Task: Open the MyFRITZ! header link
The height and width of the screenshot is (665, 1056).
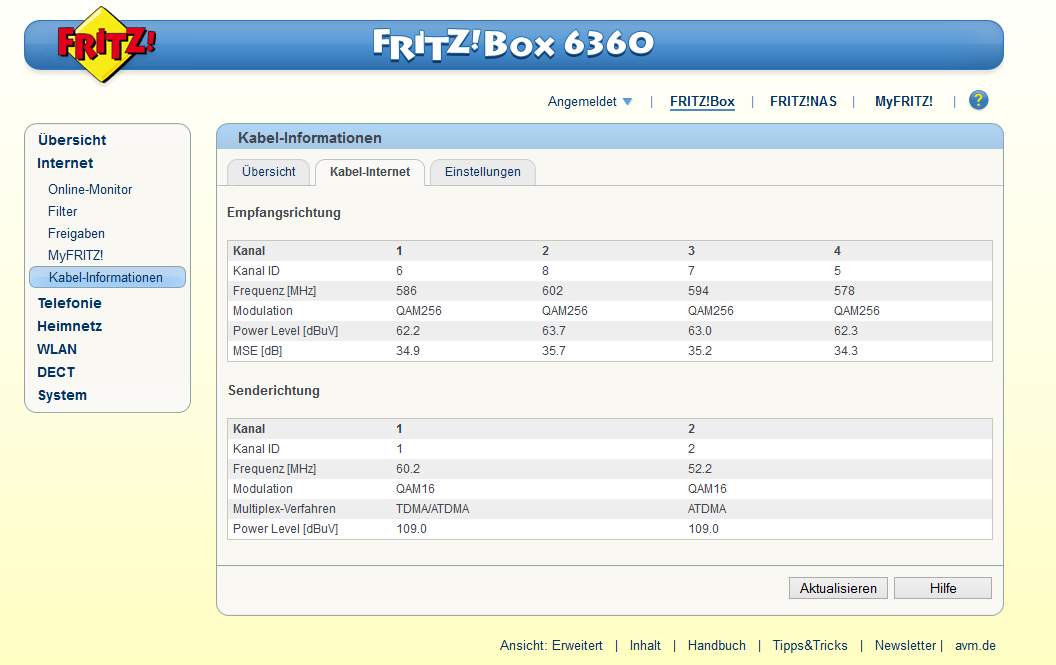Action: pyautogui.click(x=903, y=101)
